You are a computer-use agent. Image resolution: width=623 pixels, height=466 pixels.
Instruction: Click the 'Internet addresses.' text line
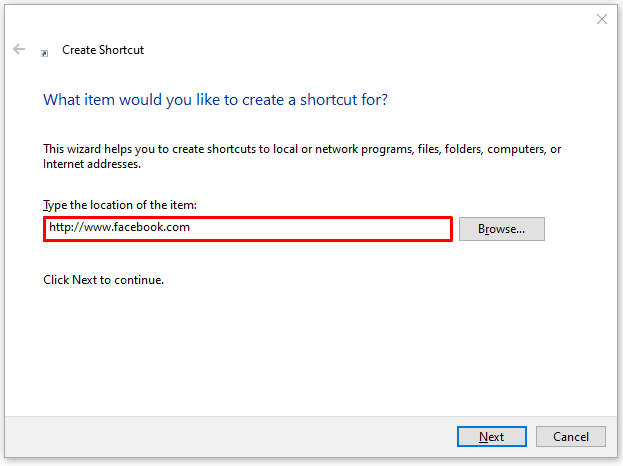[92, 163]
